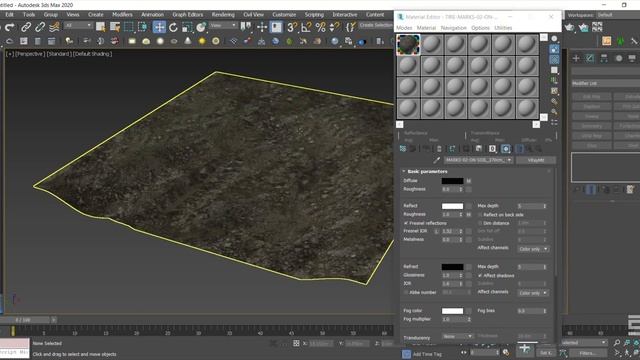Open the Rendering menu
The width and height of the screenshot is (640, 360).
coord(223,15)
